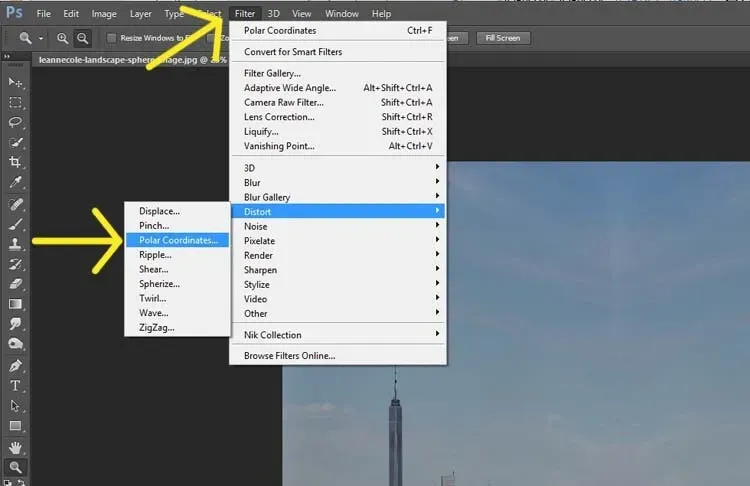
Task: Switch to the Hand tool
Action: coord(16,446)
